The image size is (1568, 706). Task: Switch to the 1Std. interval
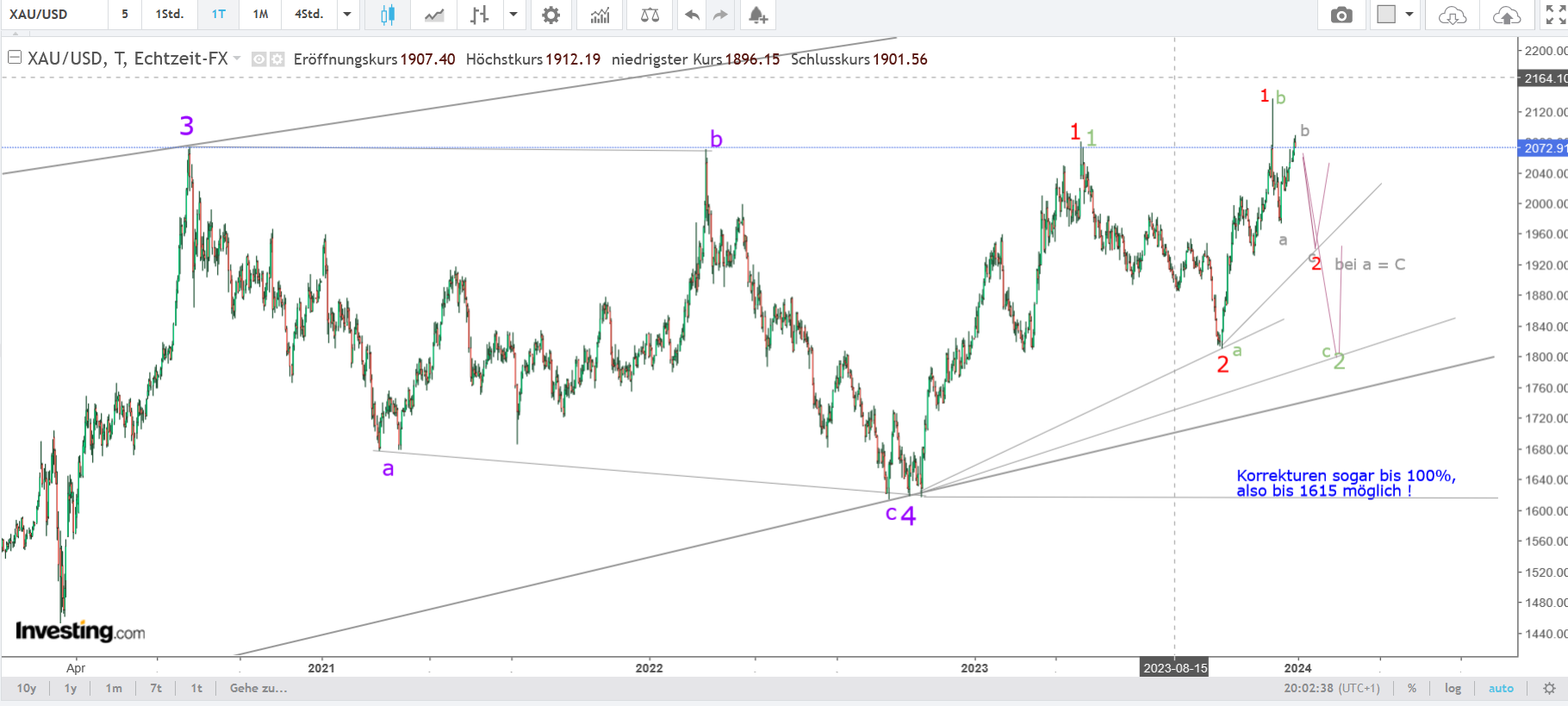coord(170,15)
